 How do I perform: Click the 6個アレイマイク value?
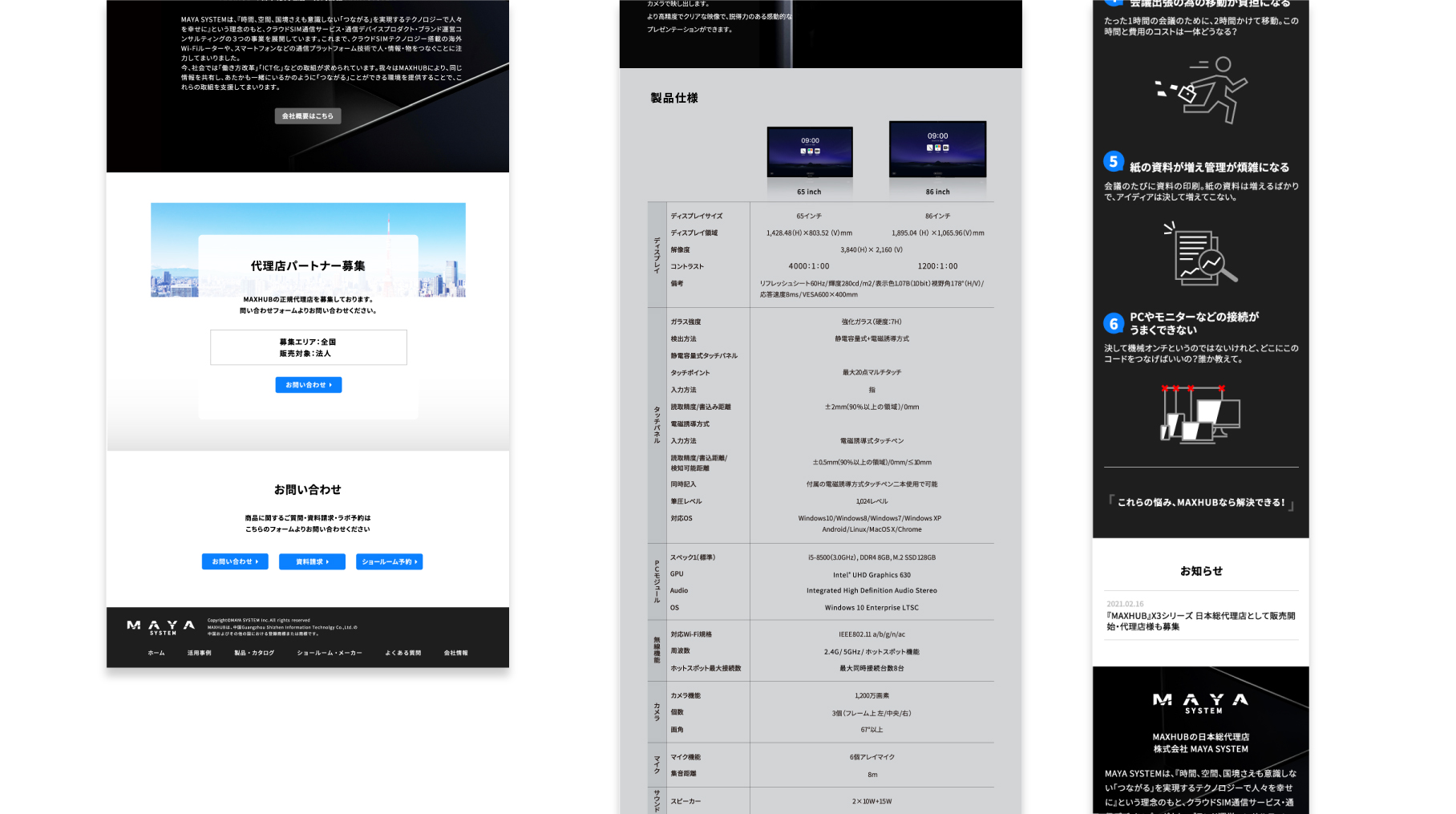[x=872, y=757]
